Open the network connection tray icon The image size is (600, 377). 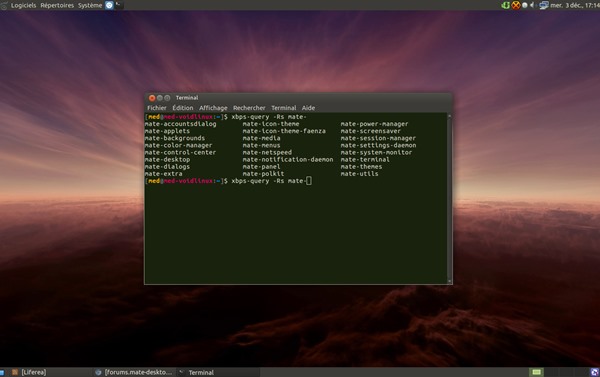pos(544,5)
